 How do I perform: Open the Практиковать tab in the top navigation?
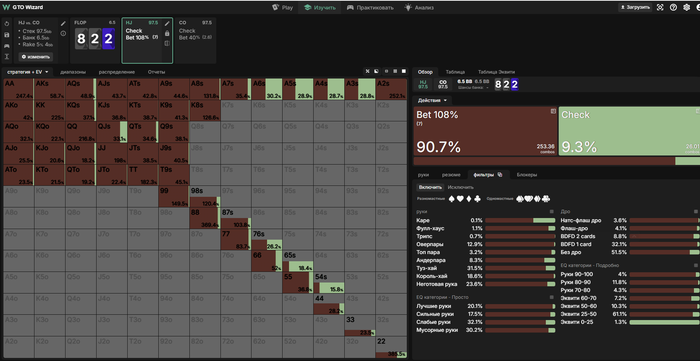(x=370, y=8)
